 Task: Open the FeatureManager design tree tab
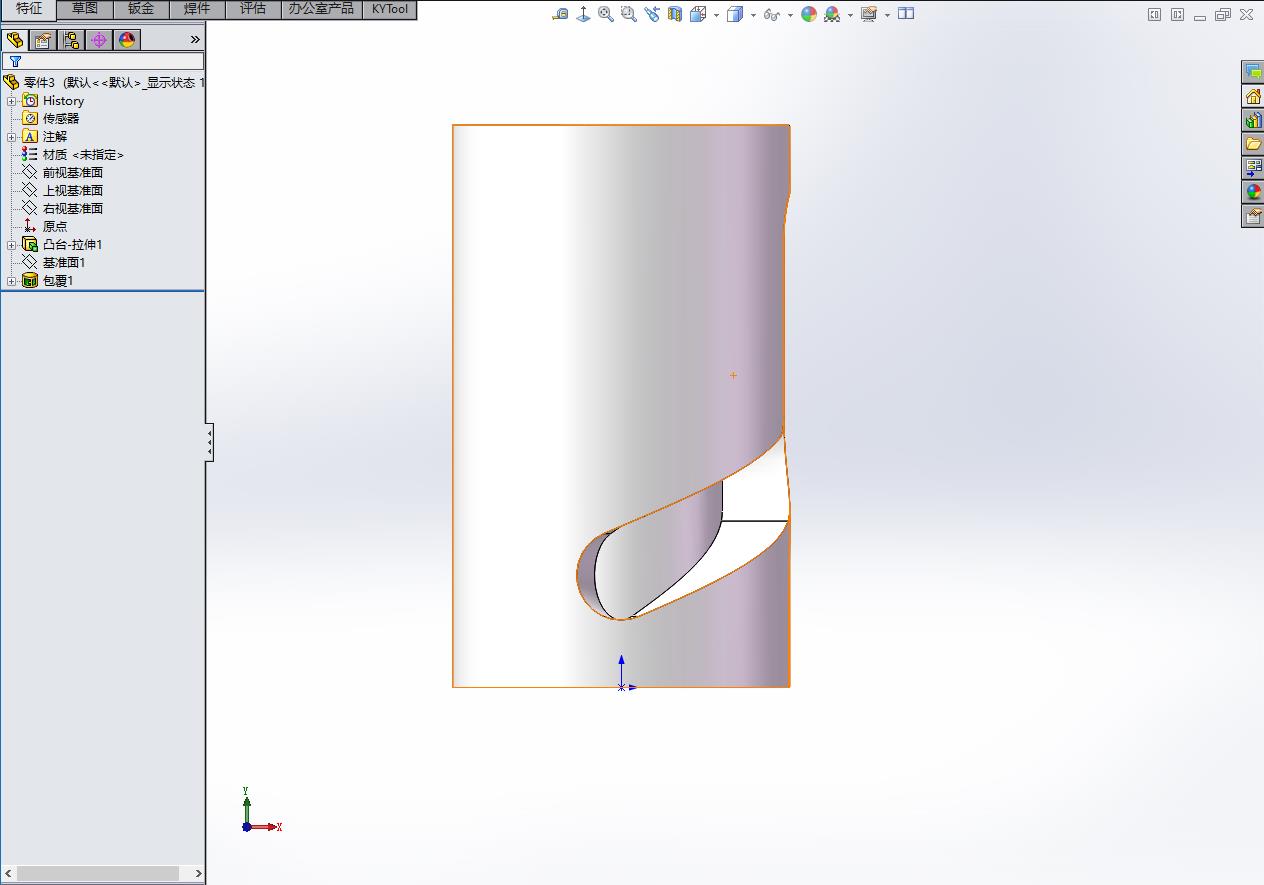(15, 40)
